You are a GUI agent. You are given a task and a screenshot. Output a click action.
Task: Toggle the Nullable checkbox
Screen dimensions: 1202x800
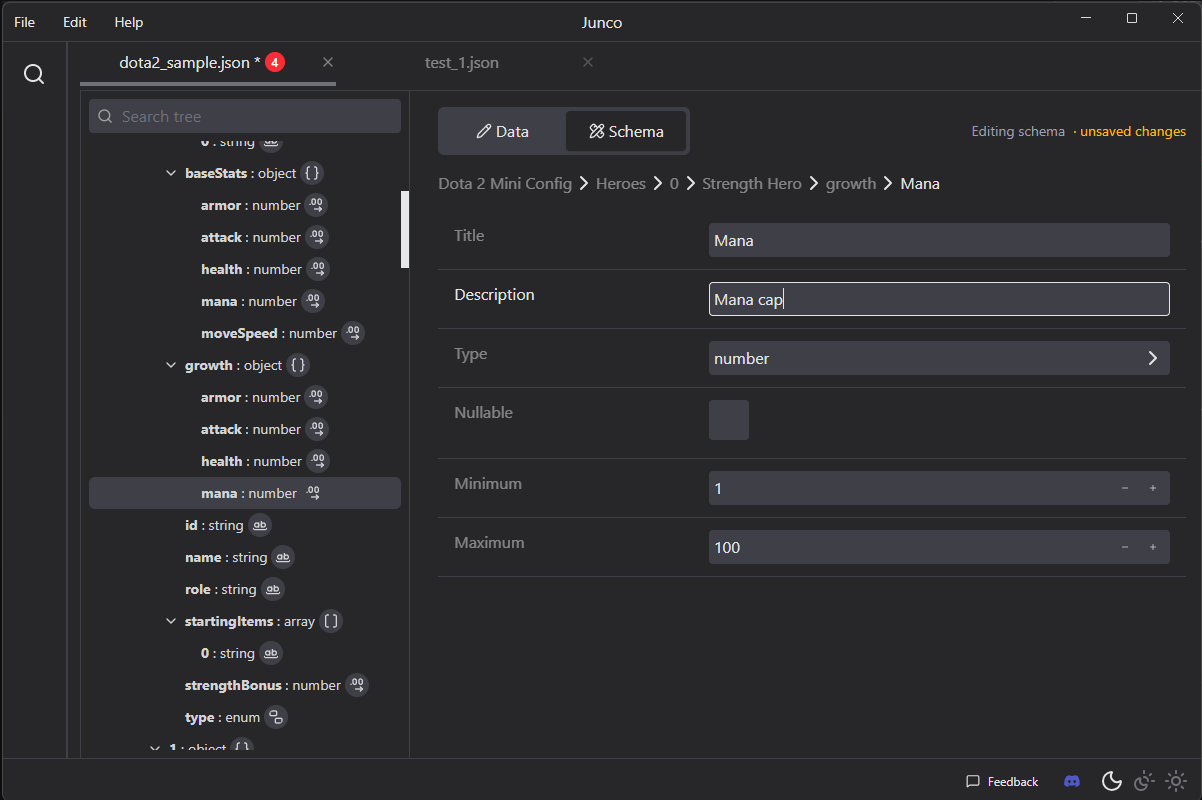[729, 420]
